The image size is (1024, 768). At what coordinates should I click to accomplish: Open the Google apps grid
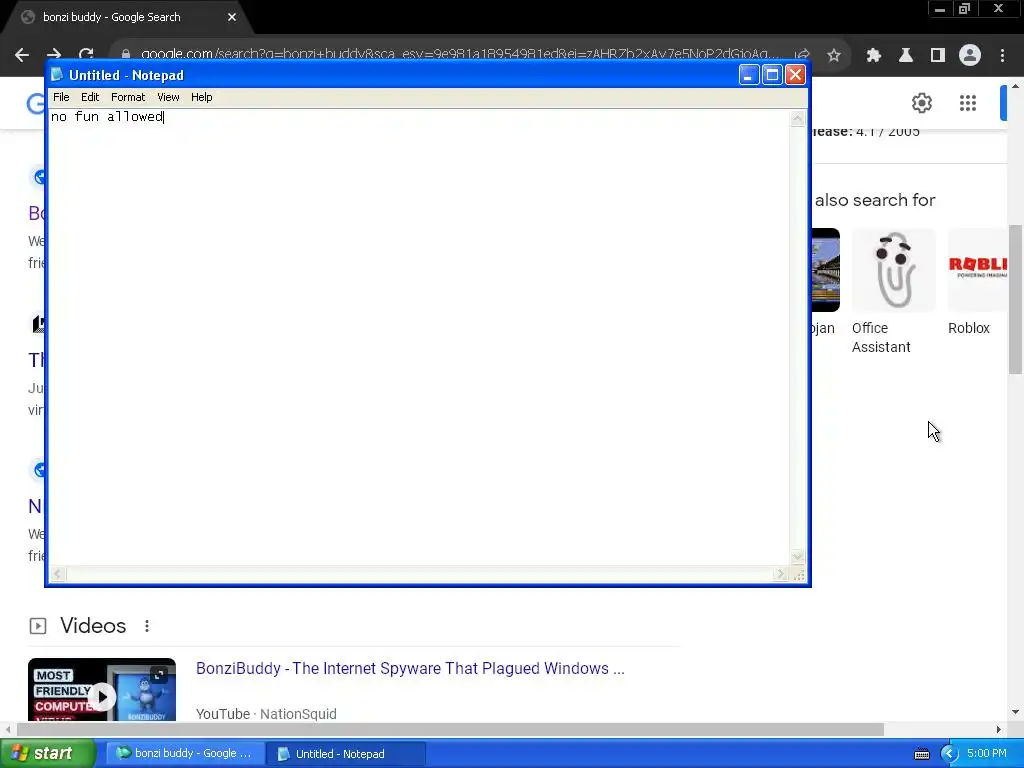968,103
